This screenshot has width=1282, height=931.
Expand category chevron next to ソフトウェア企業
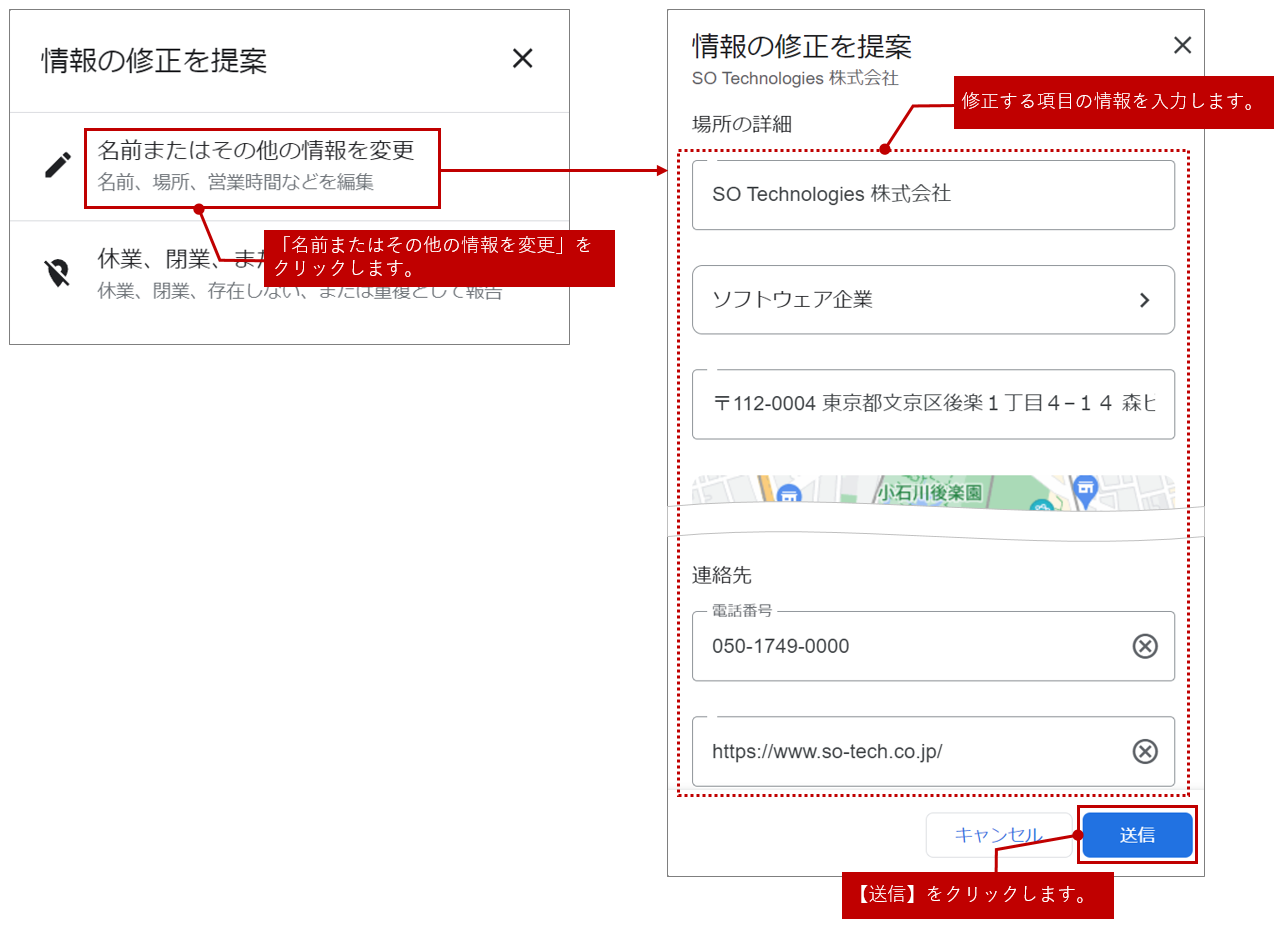(1145, 300)
